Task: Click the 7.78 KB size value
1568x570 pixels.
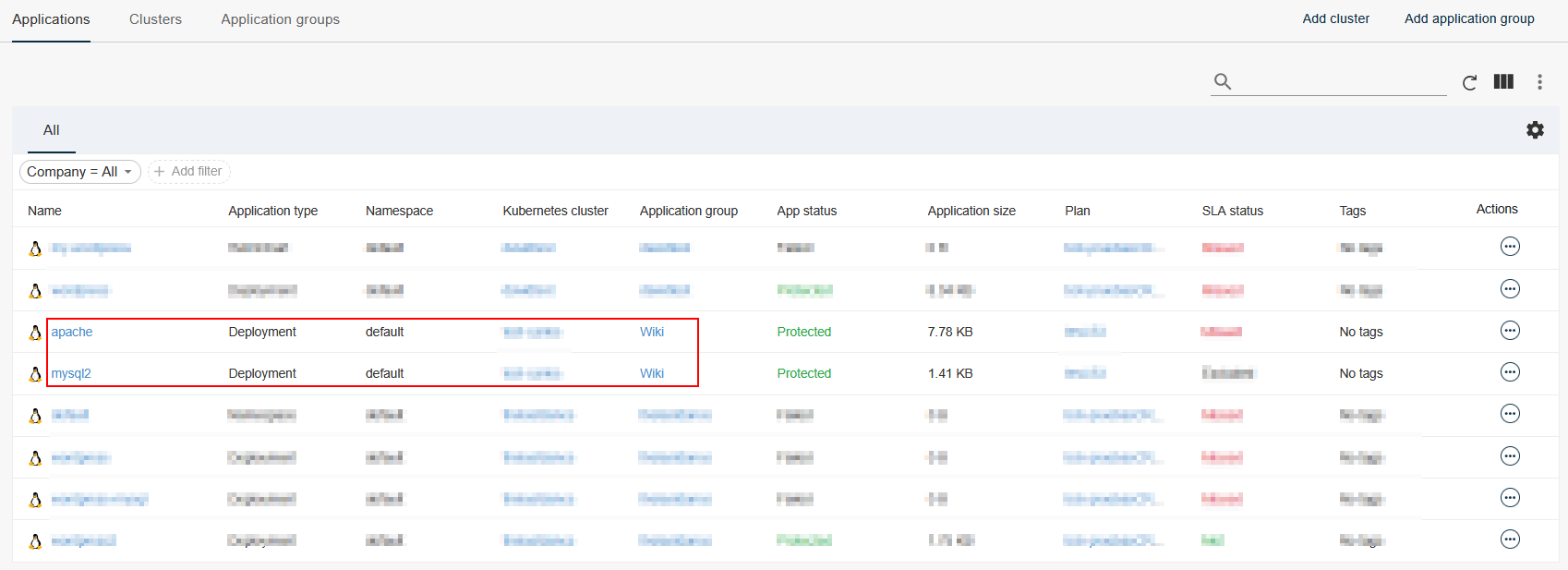Action: pyautogui.click(x=950, y=332)
